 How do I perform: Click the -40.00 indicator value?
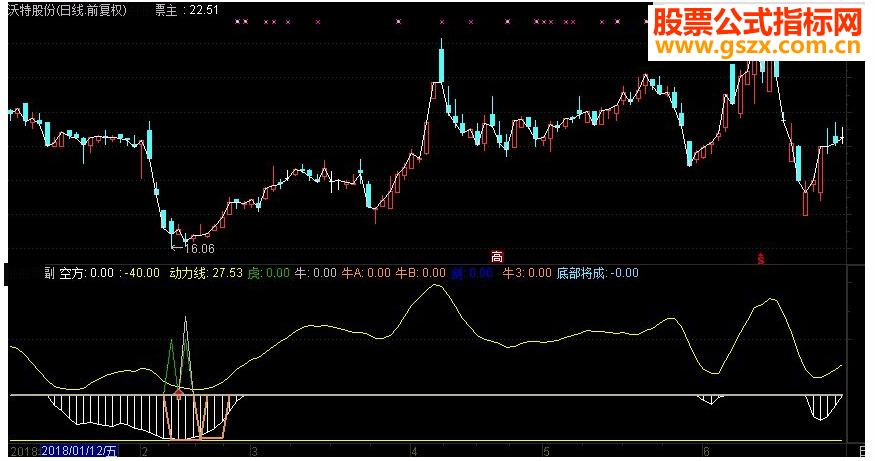[142, 273]
